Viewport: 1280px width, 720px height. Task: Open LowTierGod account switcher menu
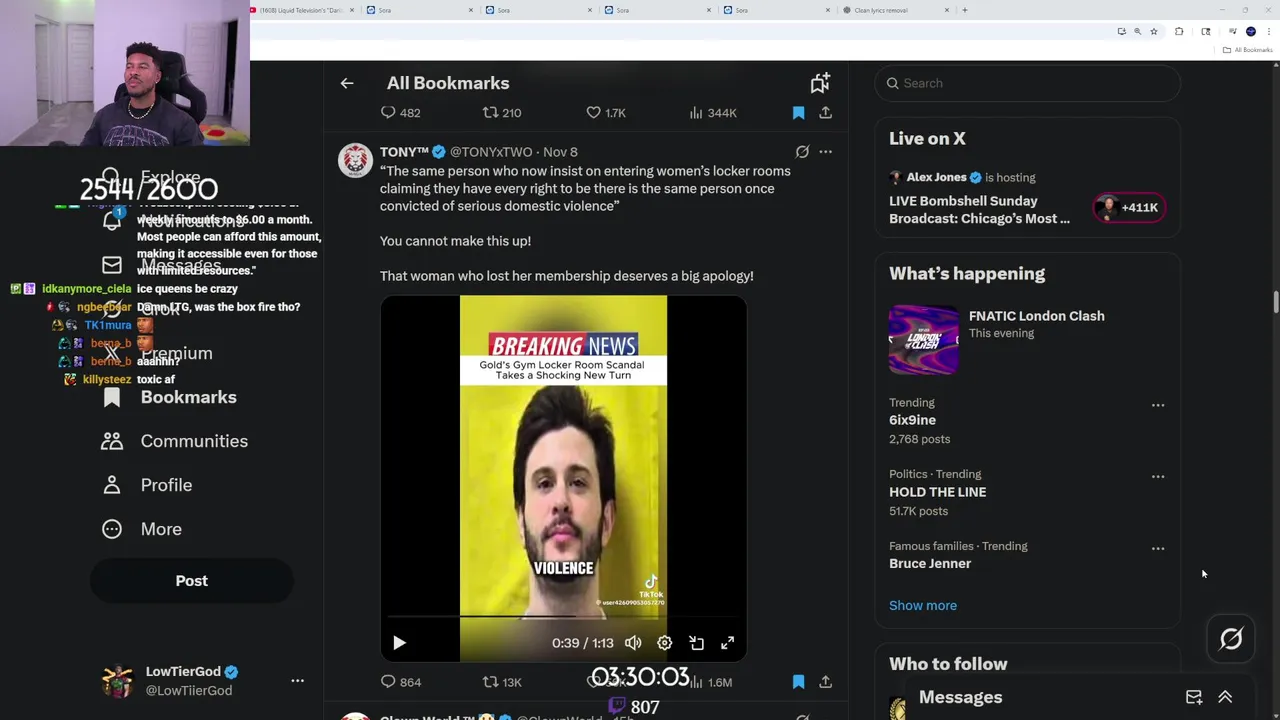[297, 680]
